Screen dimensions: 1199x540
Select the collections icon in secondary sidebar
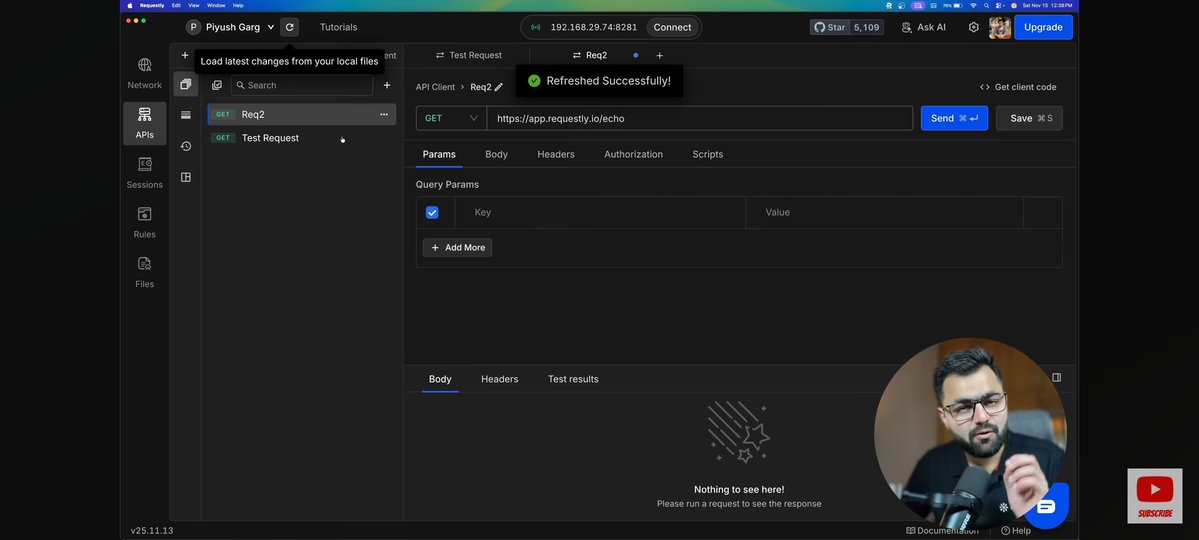pyautogui.click(x=185, y=84)
